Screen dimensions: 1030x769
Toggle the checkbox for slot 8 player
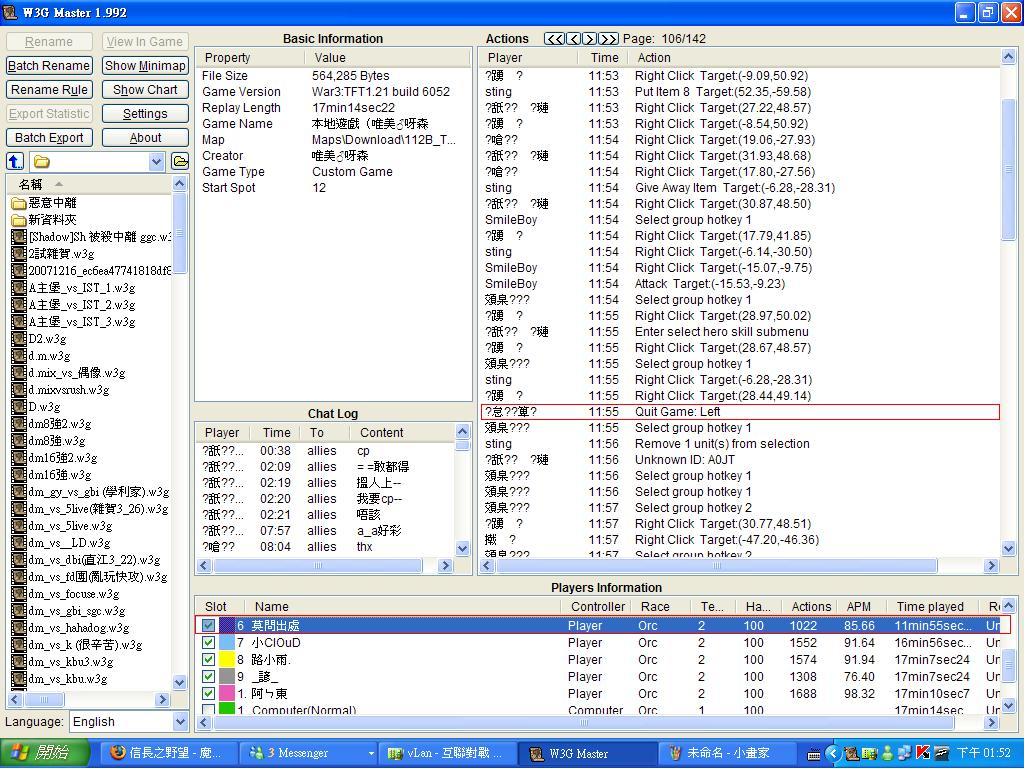pyautogui.click(x=208, y=660)
